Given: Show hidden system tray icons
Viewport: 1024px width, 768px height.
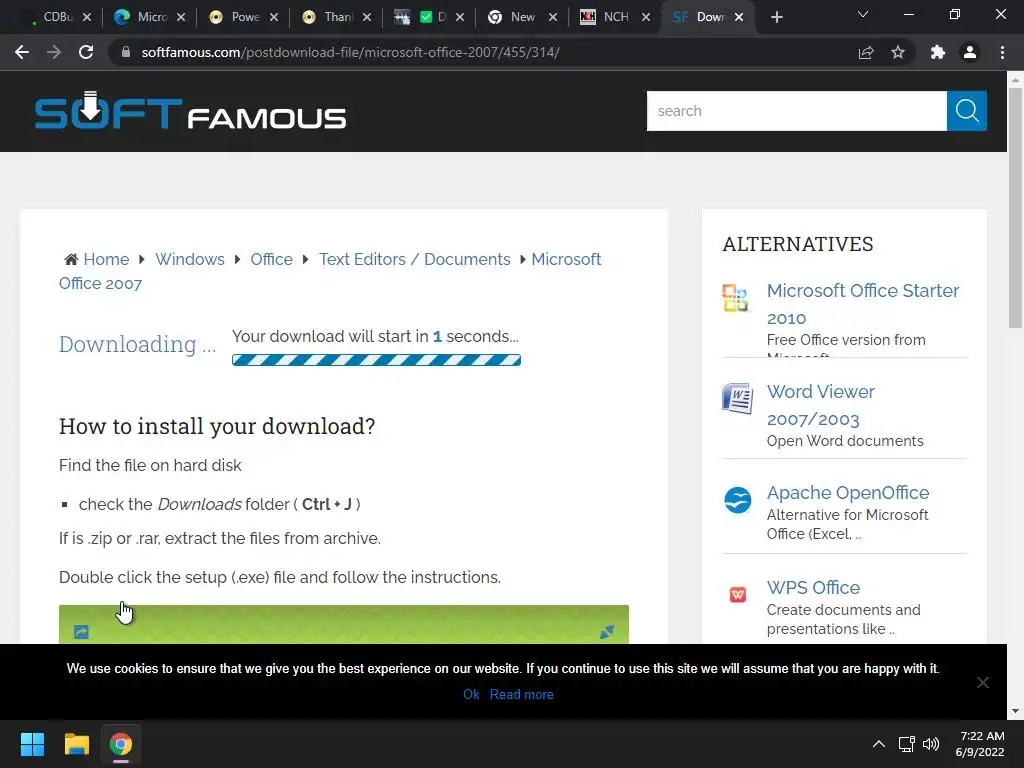Looking at the screenshot, I should click(x=879, y=744).
